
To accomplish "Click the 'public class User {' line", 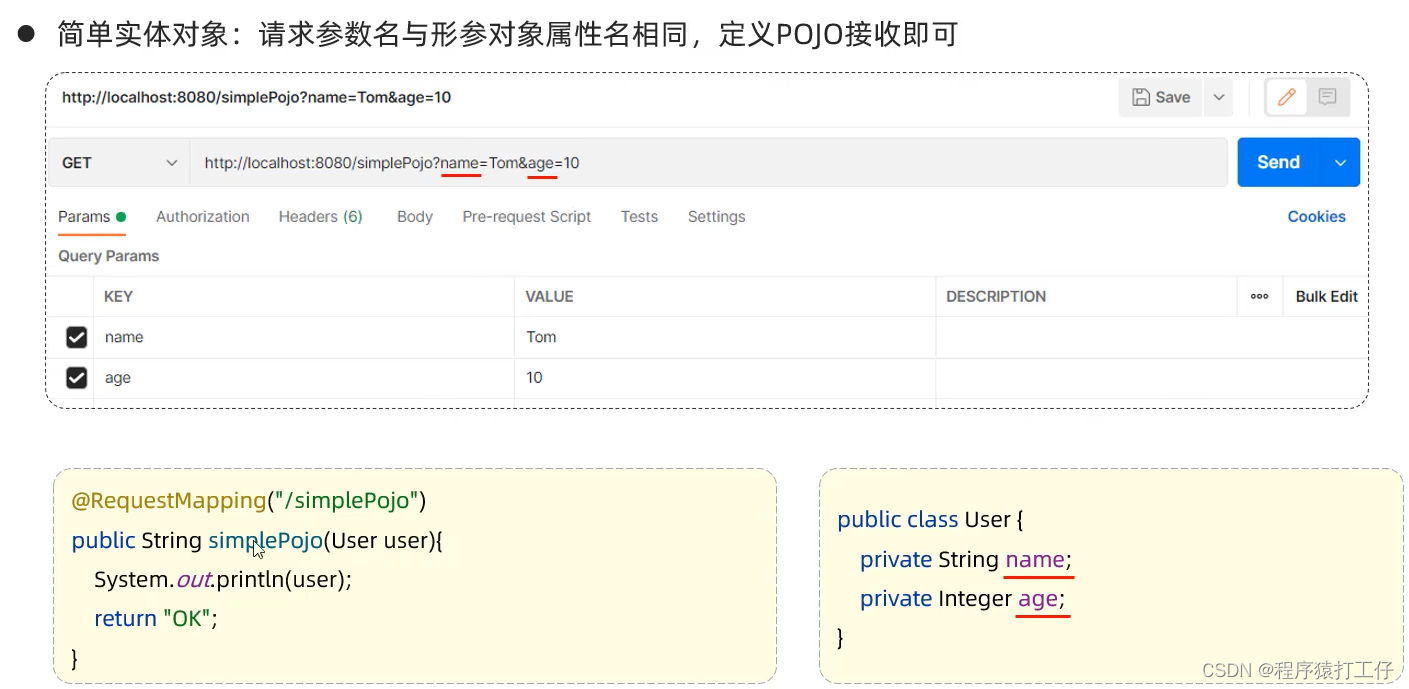I will [930, 520].
